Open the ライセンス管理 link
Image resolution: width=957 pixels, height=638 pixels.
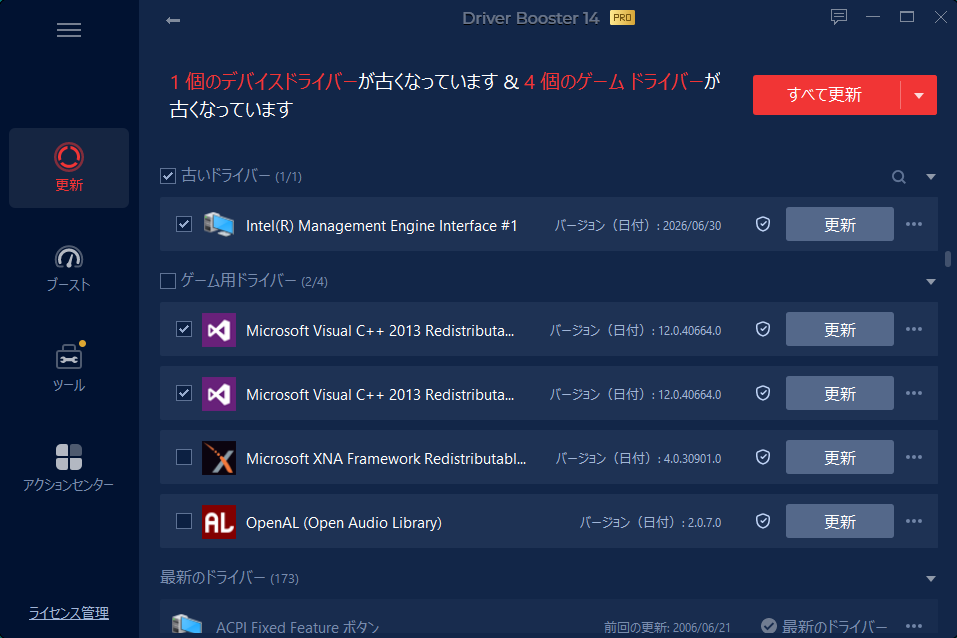click(69, 613)
